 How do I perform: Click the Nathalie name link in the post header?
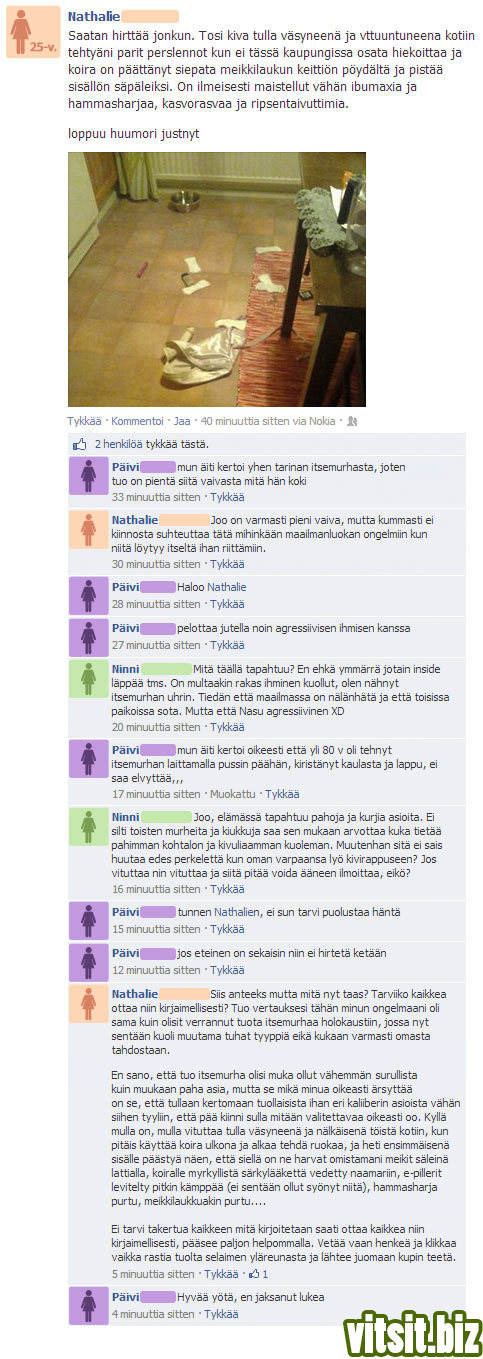(93, 16)
